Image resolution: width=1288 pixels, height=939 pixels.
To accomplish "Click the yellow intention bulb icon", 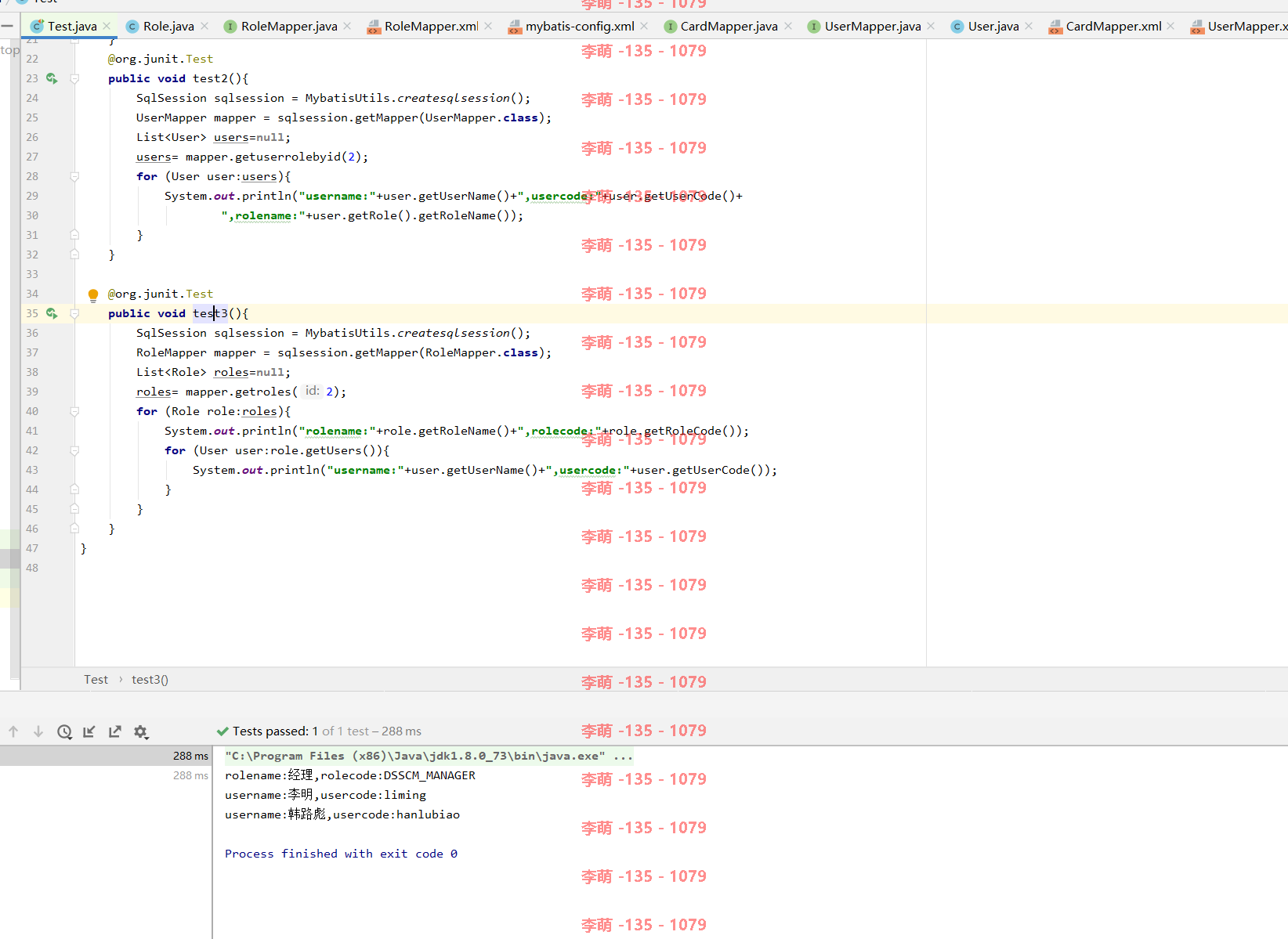I will point(93,294).
